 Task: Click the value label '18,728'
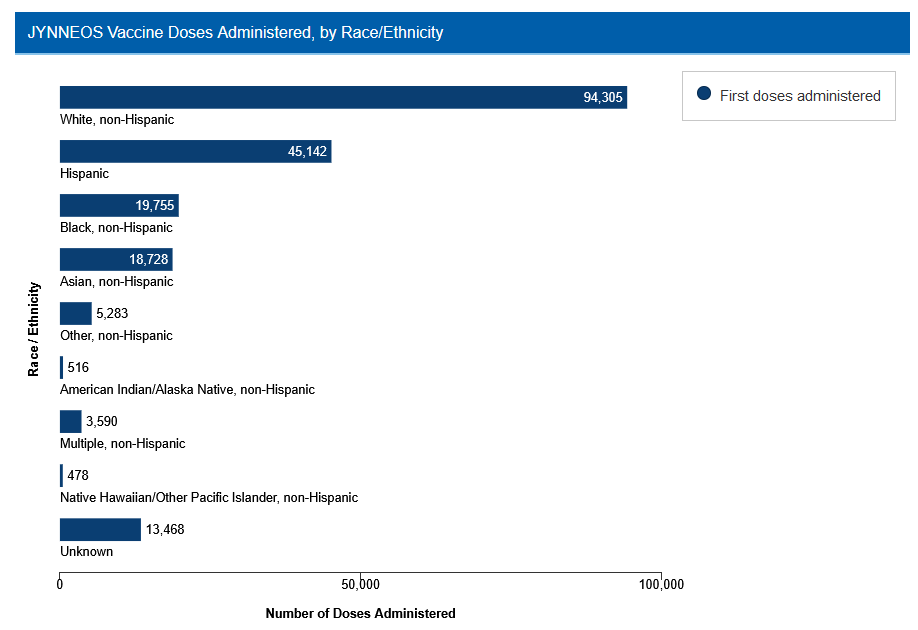click(x=149, y=259)
